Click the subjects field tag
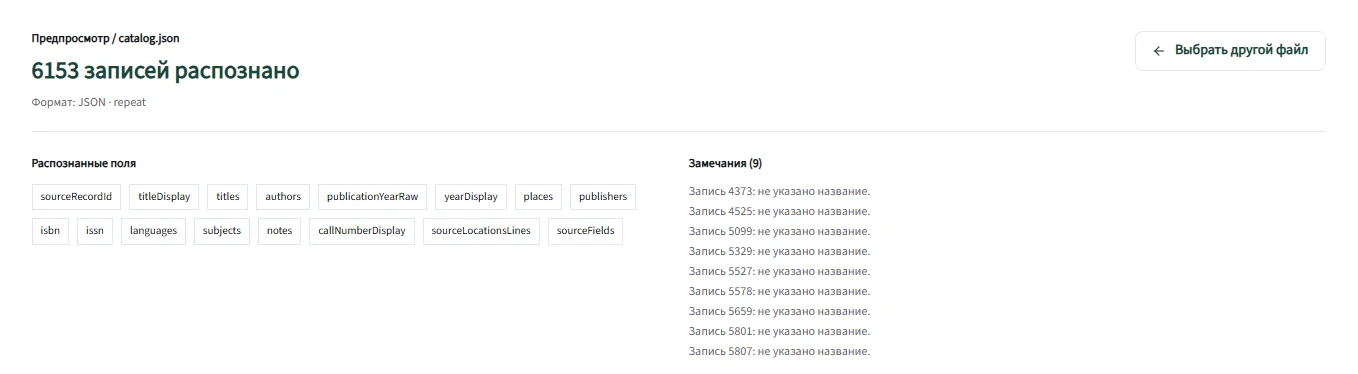This screenshot has height=374, width=1358. click(x=222, y=231)
